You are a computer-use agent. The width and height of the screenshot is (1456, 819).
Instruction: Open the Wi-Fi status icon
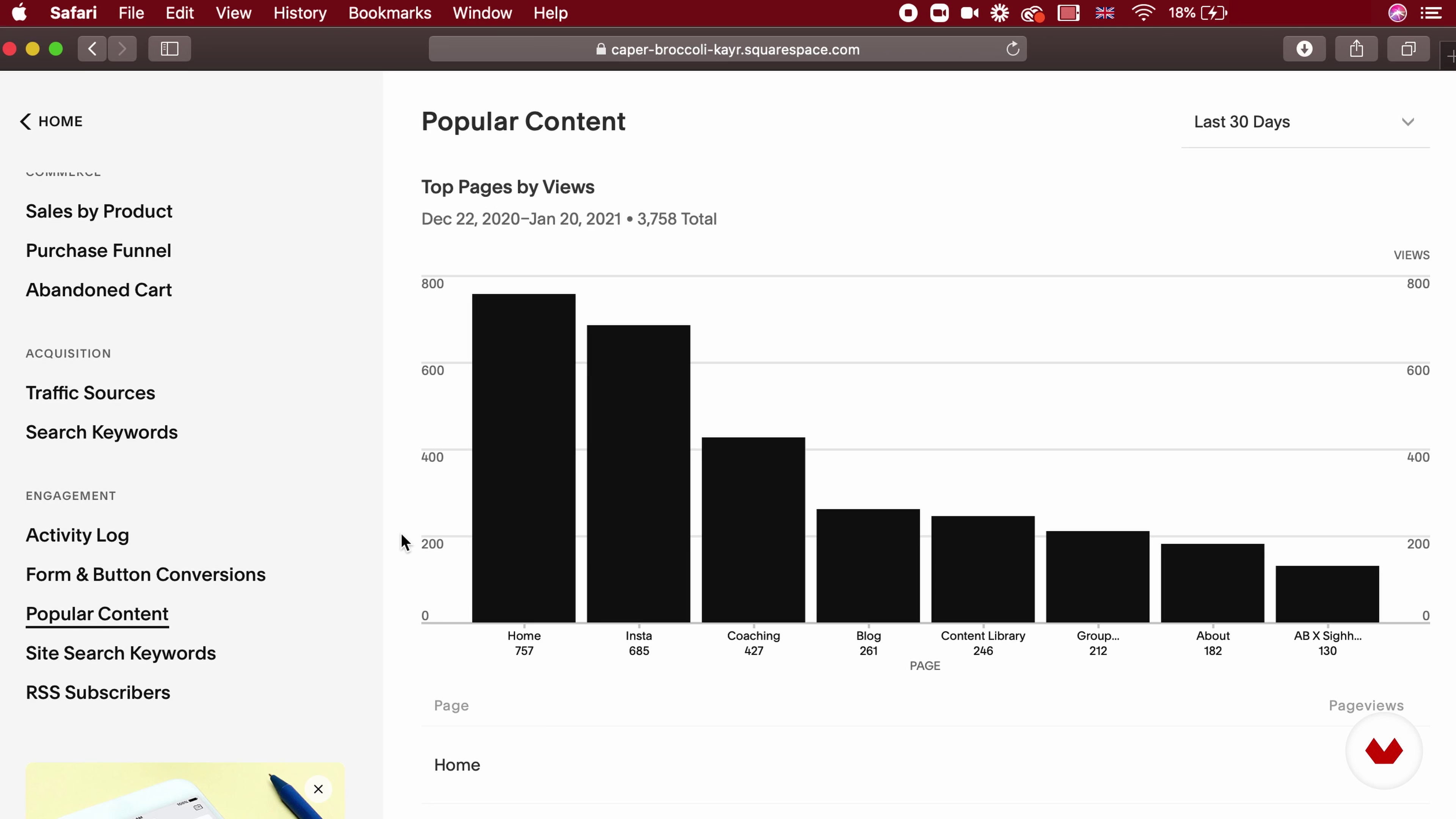[x=1143, y=13]
